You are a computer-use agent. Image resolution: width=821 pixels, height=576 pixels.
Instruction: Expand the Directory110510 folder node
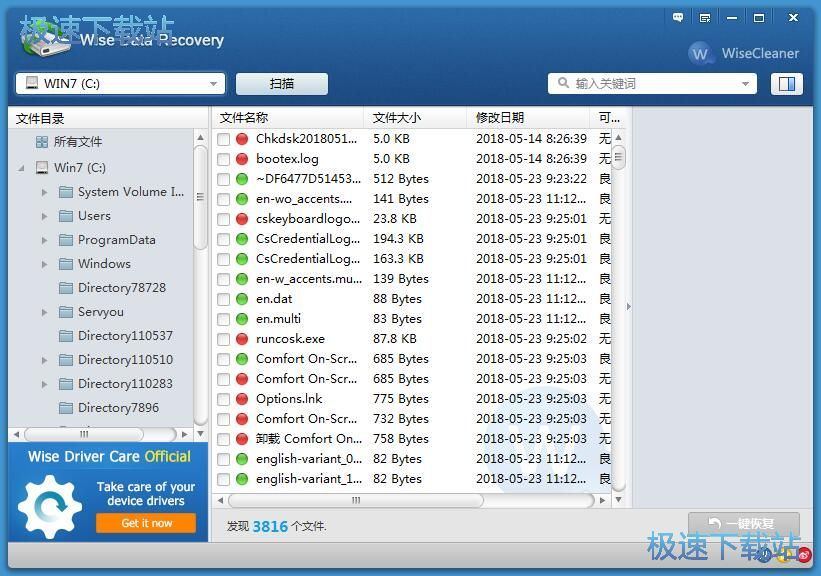45,360
